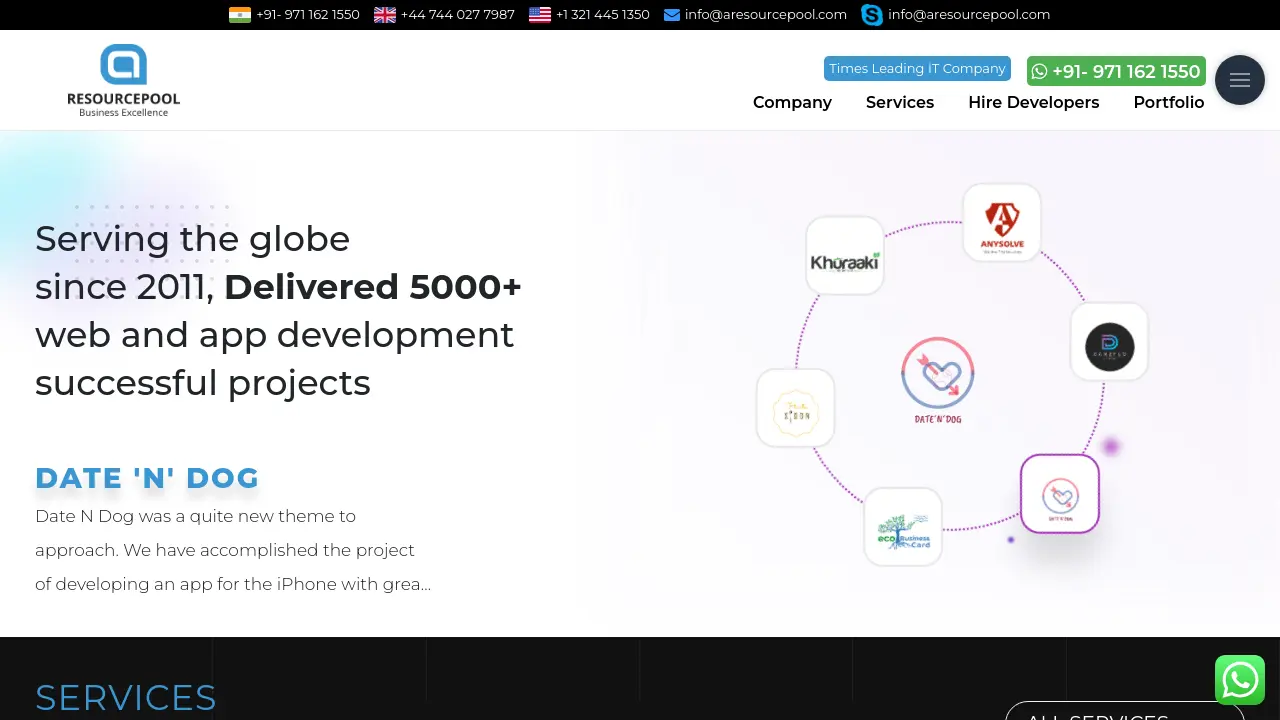This screenshot has width=1280, height=720.
Task: Open the Hire Developers menu
Action: (1034, 102)
